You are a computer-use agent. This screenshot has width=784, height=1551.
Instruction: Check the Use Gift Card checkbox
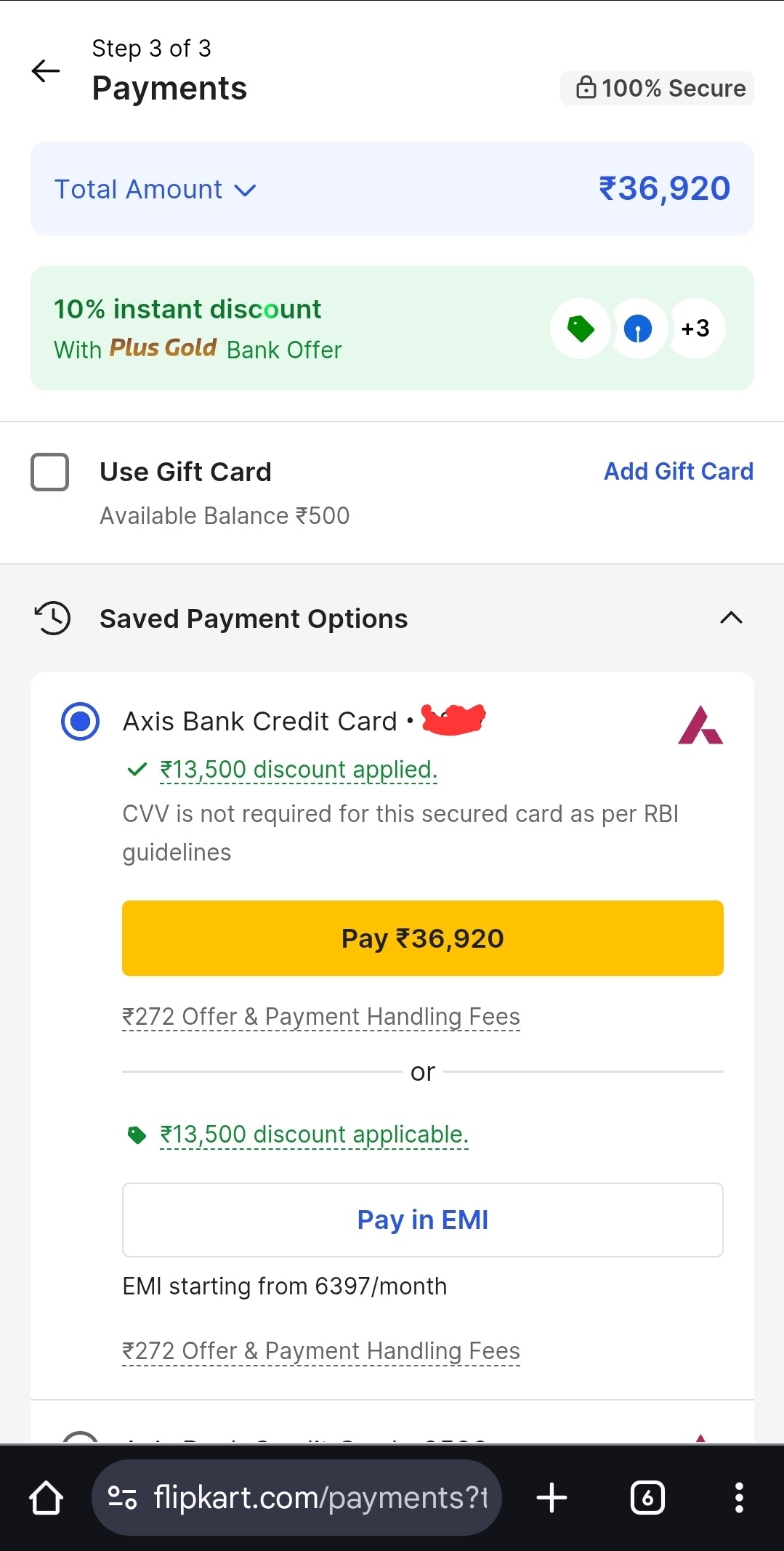click(x=50, y=472)
